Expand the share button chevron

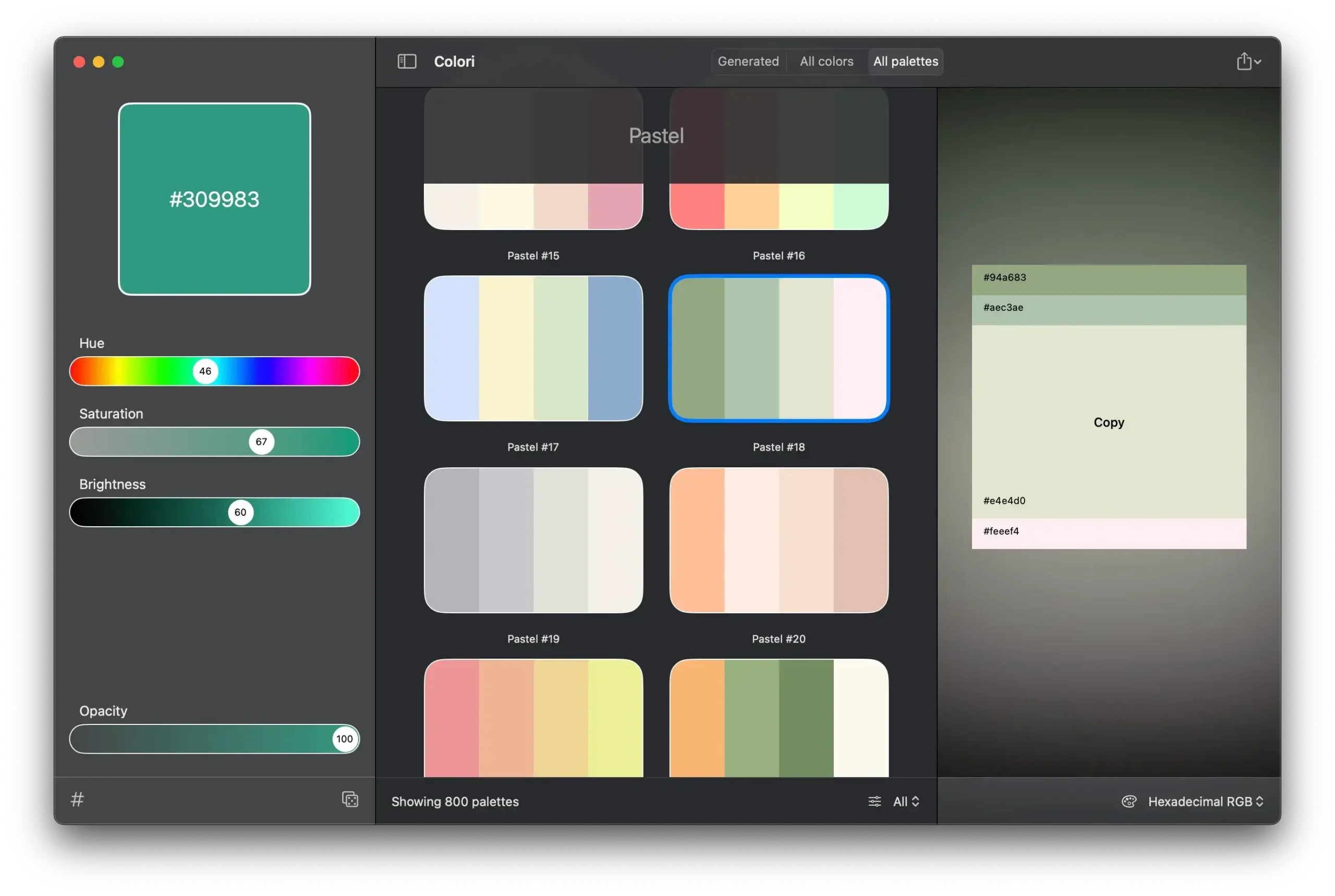tap(1258, 62)
